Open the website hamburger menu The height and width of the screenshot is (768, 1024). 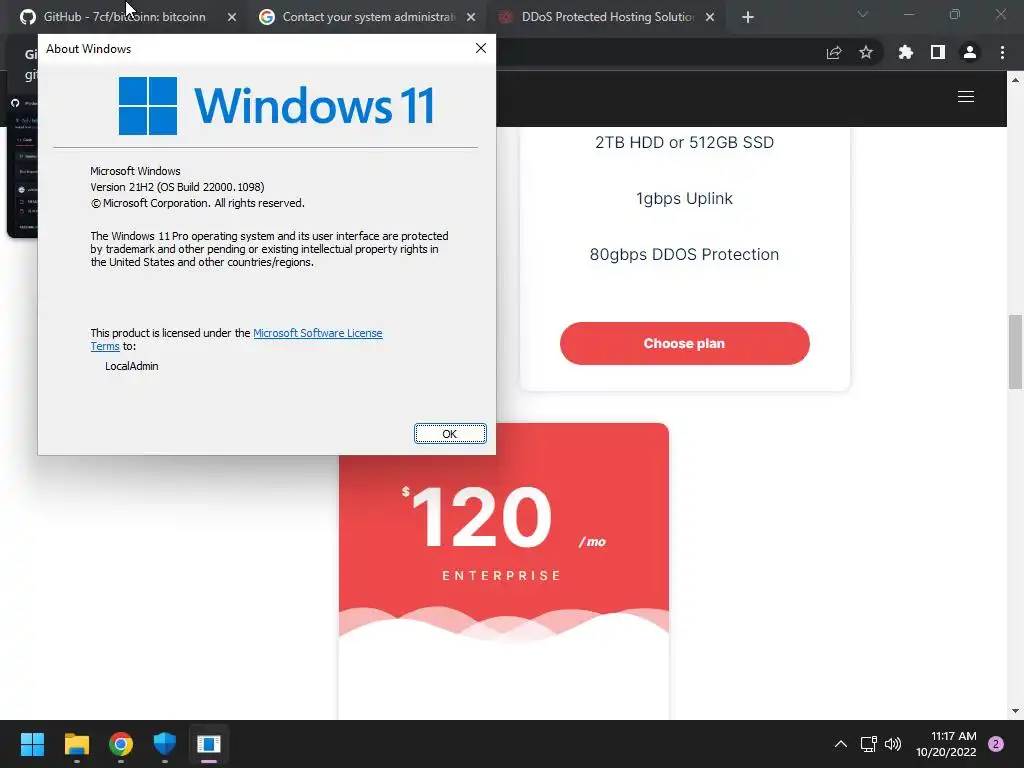point(966,97)
